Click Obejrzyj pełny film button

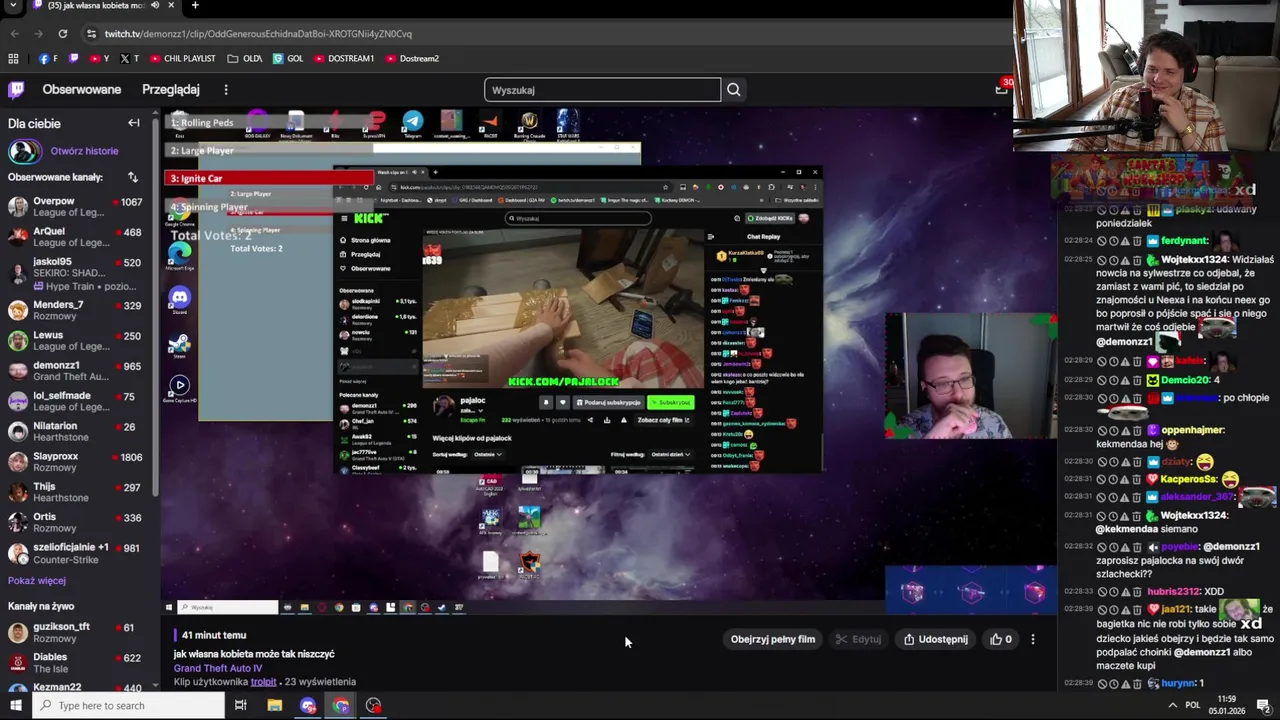773,639
